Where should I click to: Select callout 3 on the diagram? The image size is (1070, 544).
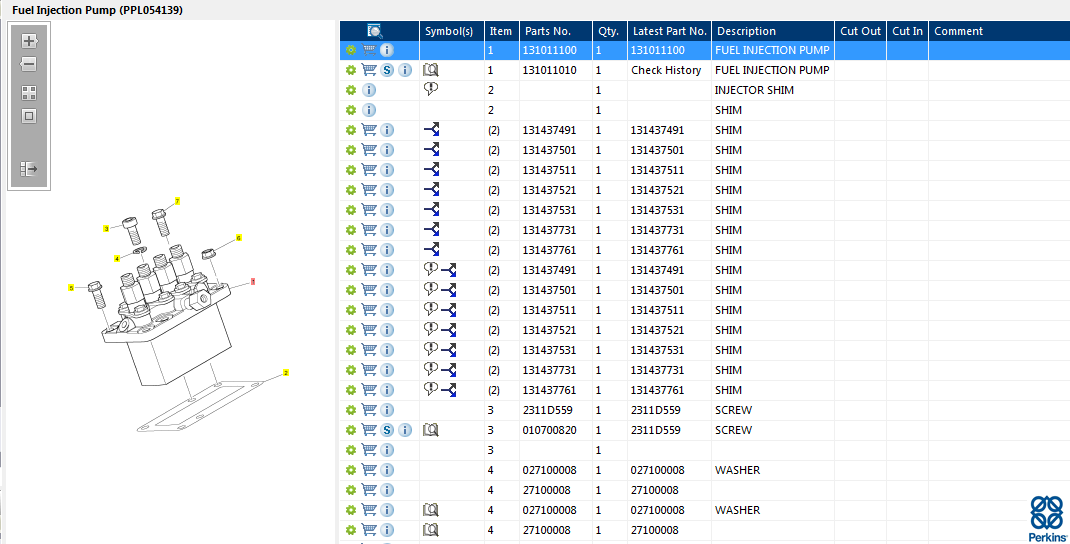pyautogui.click(x=106, y=229)
